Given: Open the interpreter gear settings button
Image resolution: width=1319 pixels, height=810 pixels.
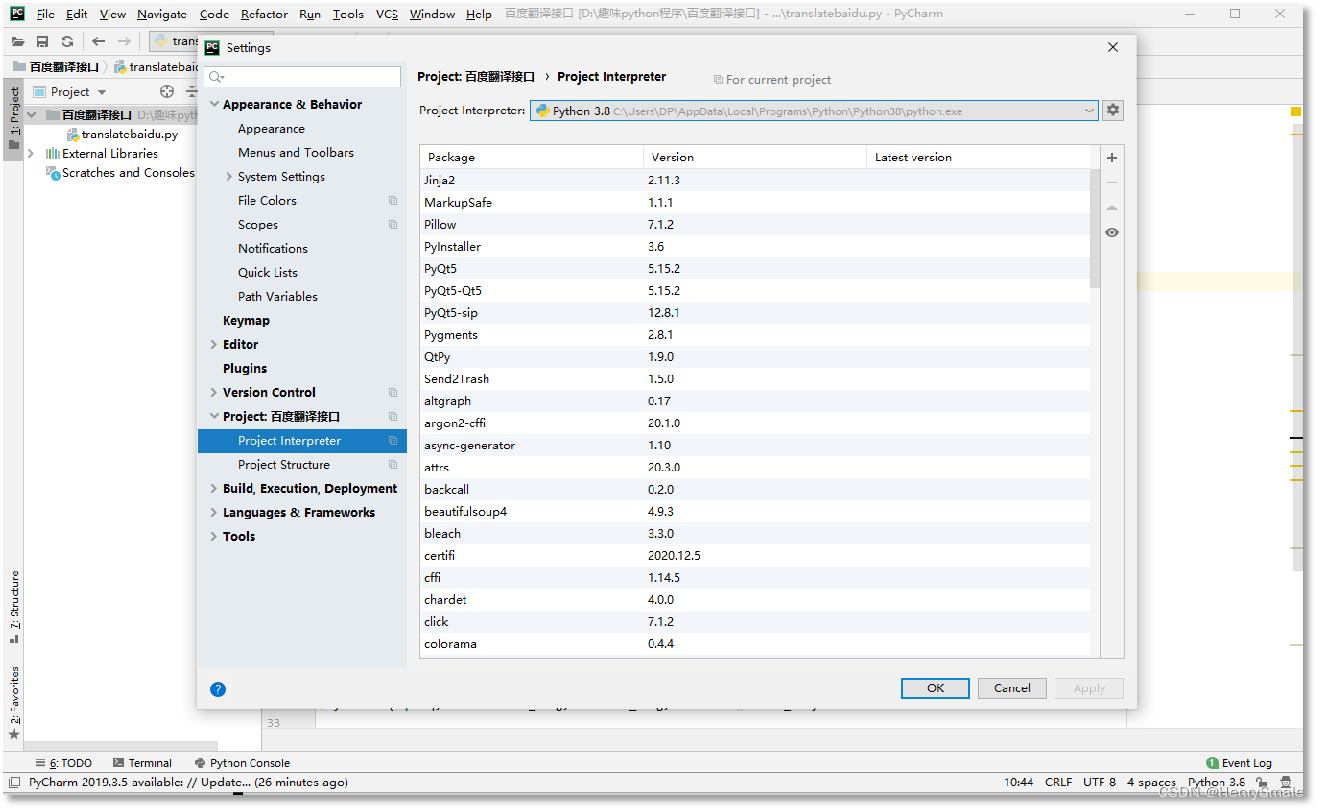Looking at the screenshot, I should tap(1113, 111).
